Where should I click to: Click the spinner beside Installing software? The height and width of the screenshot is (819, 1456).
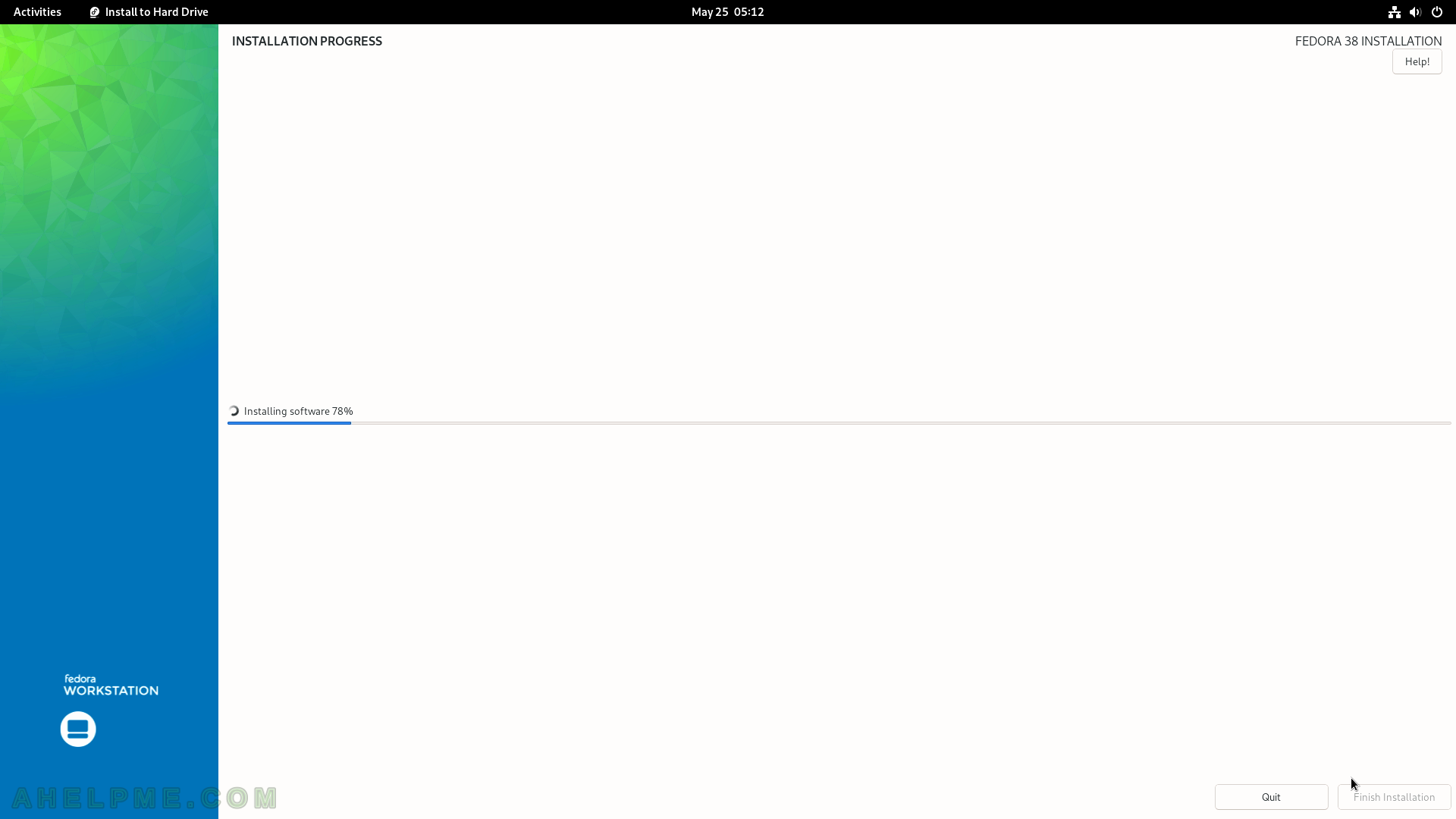[234, 411]
